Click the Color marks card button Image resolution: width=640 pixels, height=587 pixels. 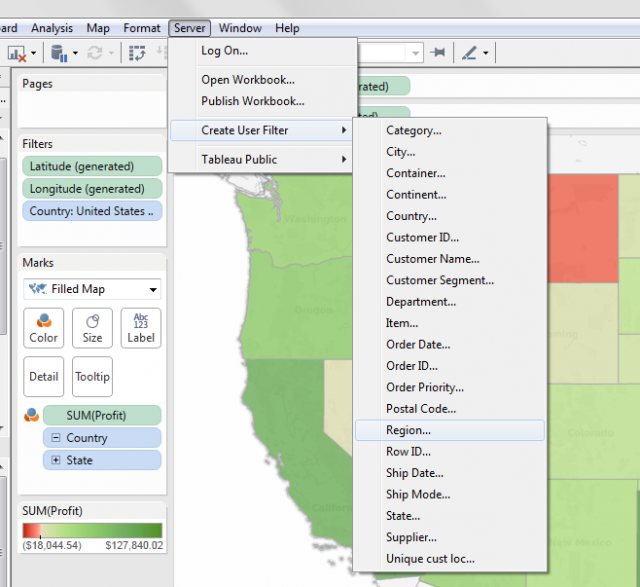(x=43, y=327)
